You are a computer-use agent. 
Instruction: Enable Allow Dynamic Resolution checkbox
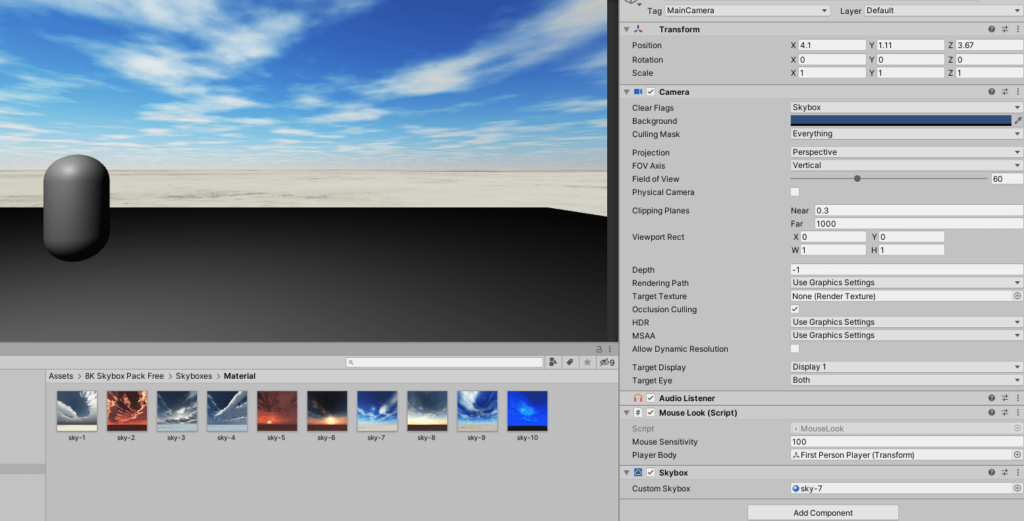pyautogui.click(x=795, y=349)
